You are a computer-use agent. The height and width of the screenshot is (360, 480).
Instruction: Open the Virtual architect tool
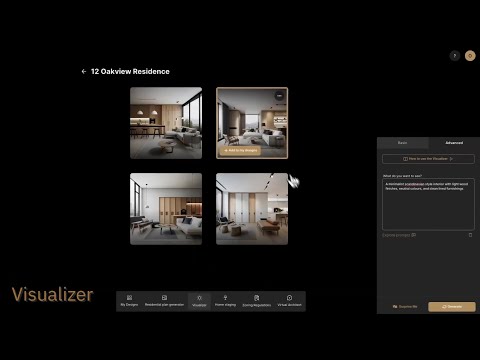289,301
